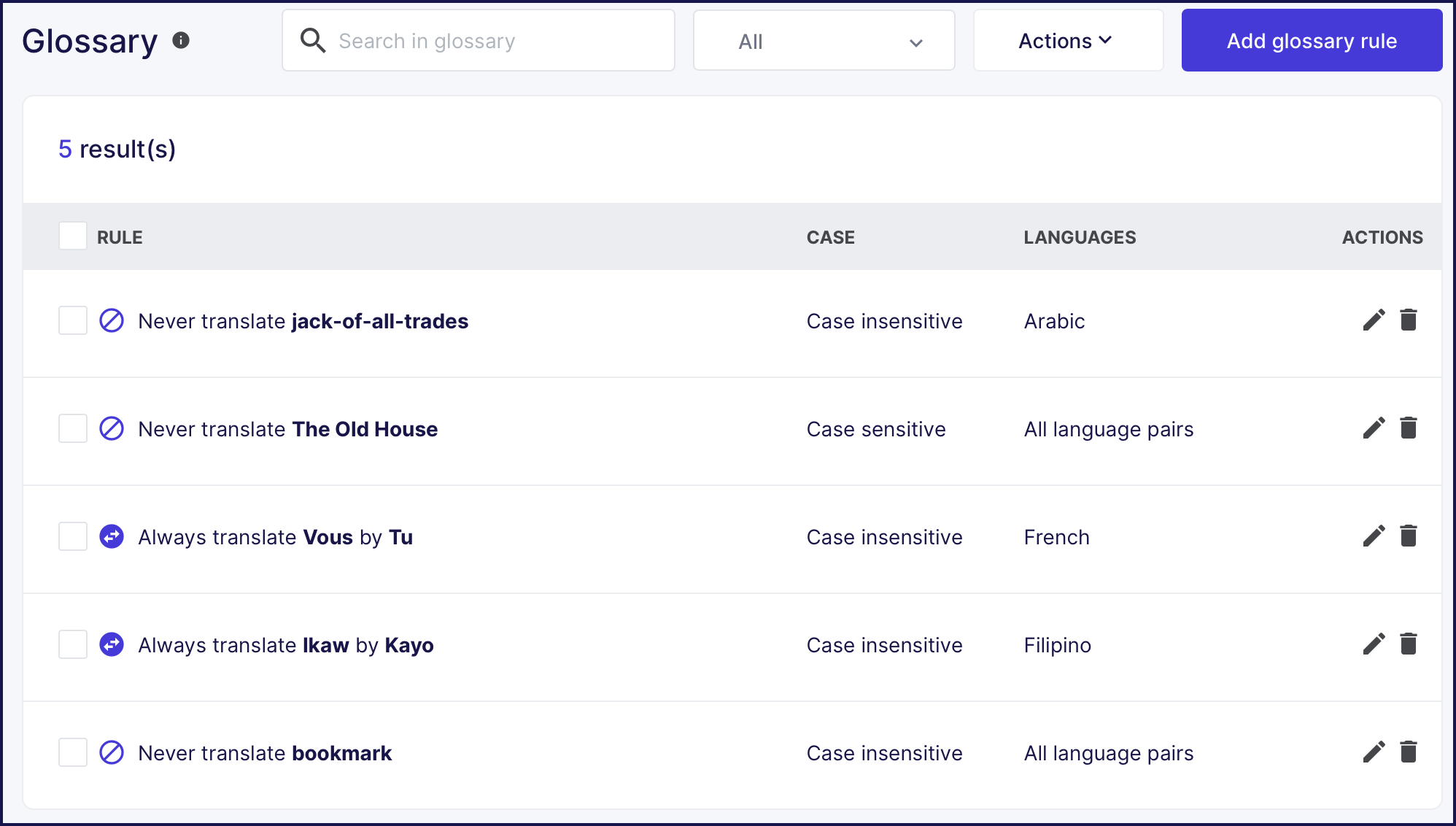Viewport: 1456px width, 826px height.
Task: Click the always-translate icon for Vous rule
Action: [112, 536]
